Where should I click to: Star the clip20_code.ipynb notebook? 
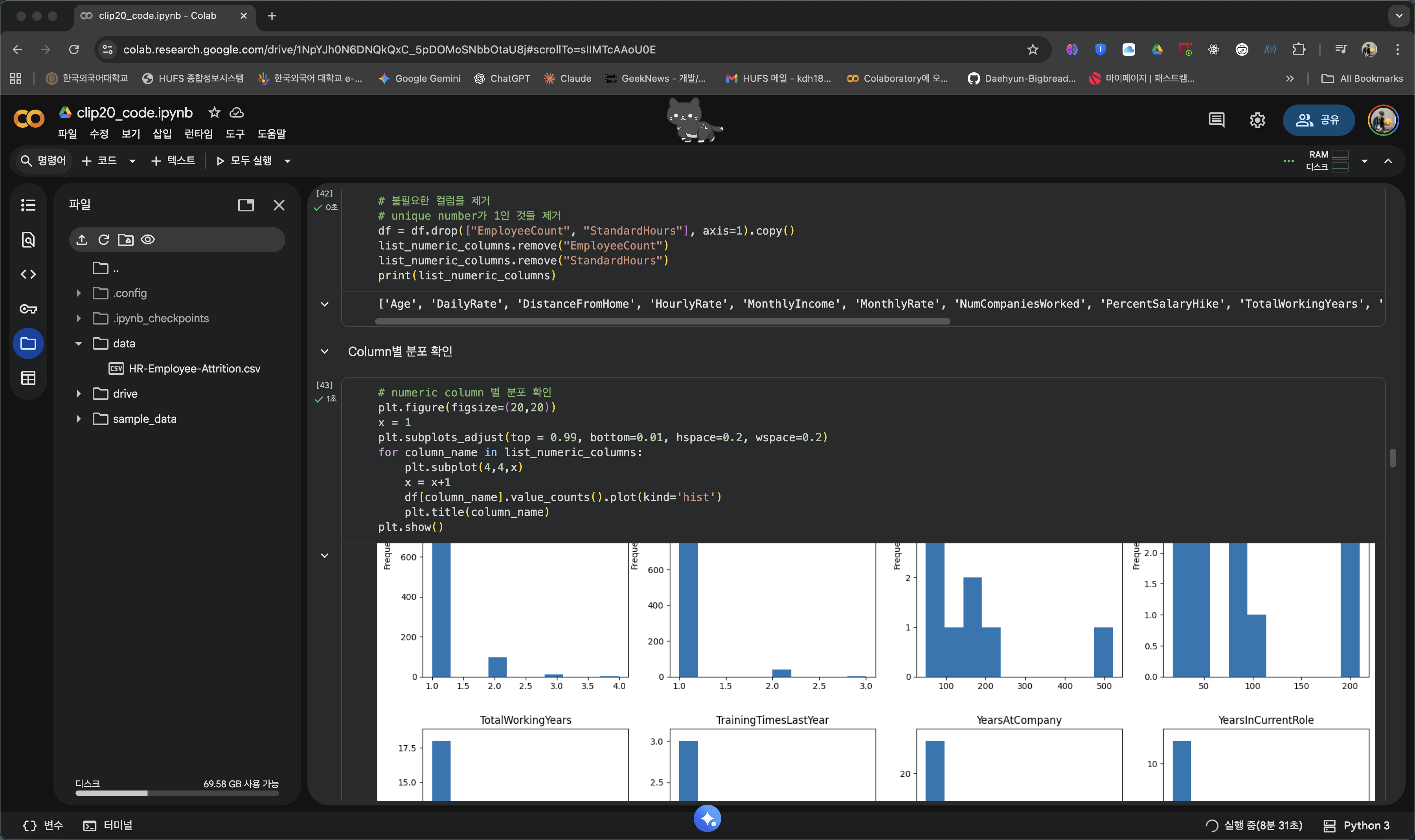click(214, 113)
